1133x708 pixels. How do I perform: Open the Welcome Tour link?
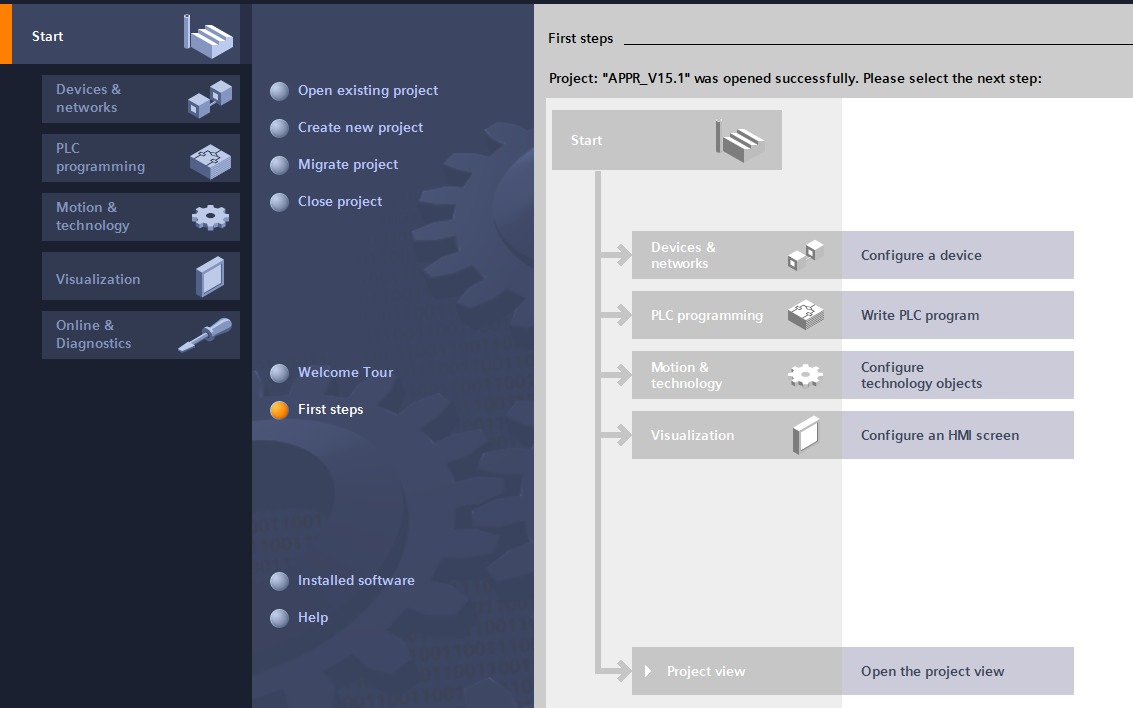click(x=345, y=372)
